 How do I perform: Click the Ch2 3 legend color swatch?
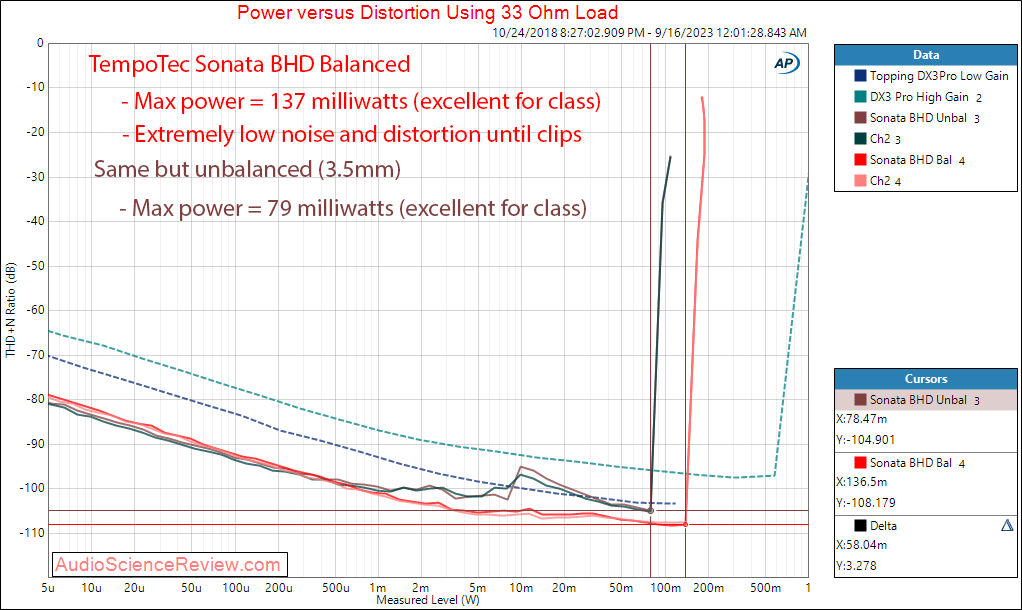860,138
